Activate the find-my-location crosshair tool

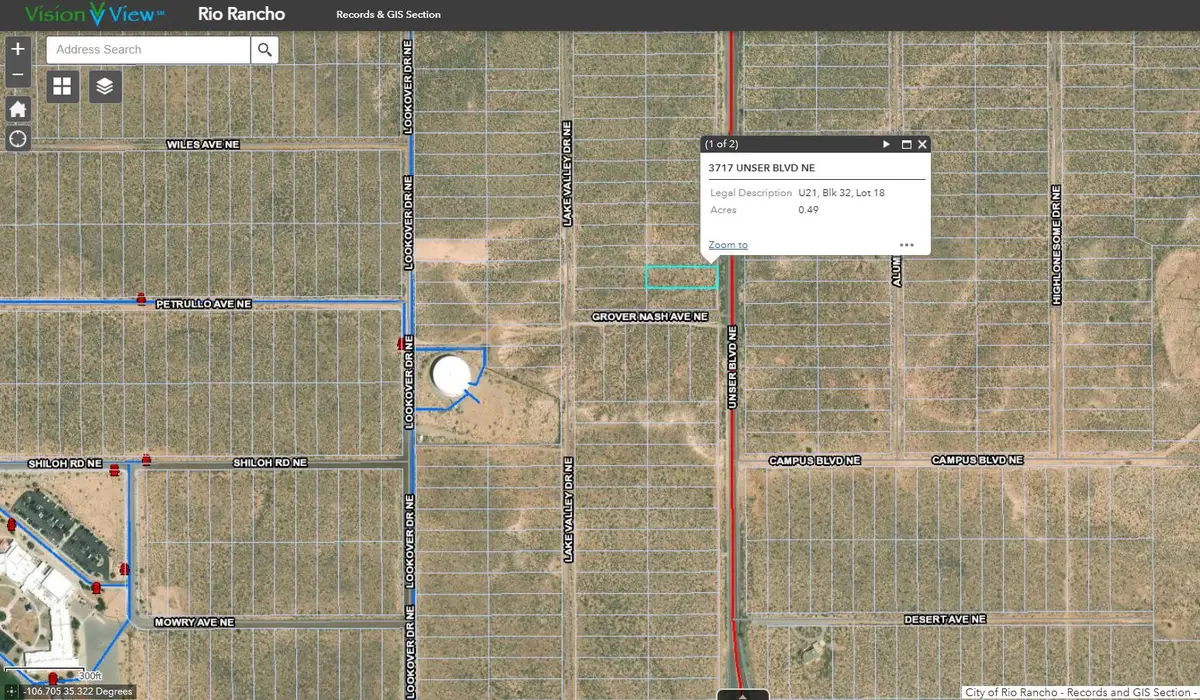[17, 139]
